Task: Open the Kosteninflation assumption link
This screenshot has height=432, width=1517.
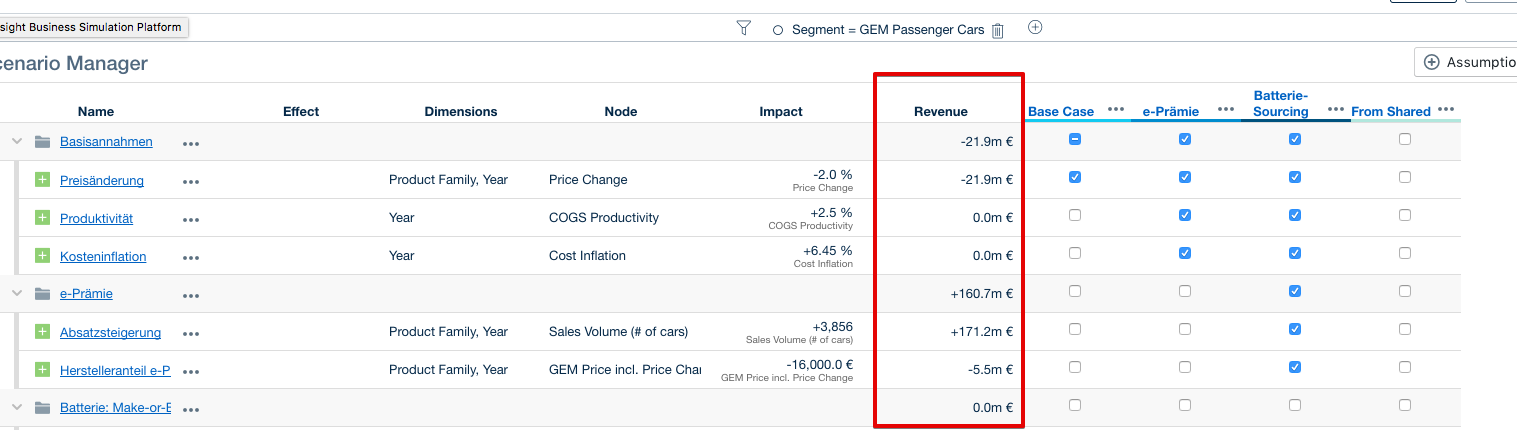Action: click(103, 257)
